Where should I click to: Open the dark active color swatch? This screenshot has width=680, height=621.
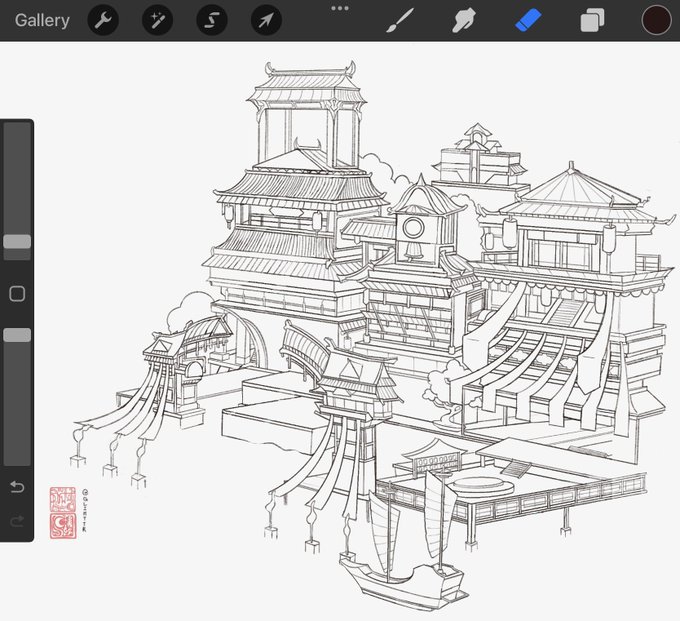coord(656,20)
